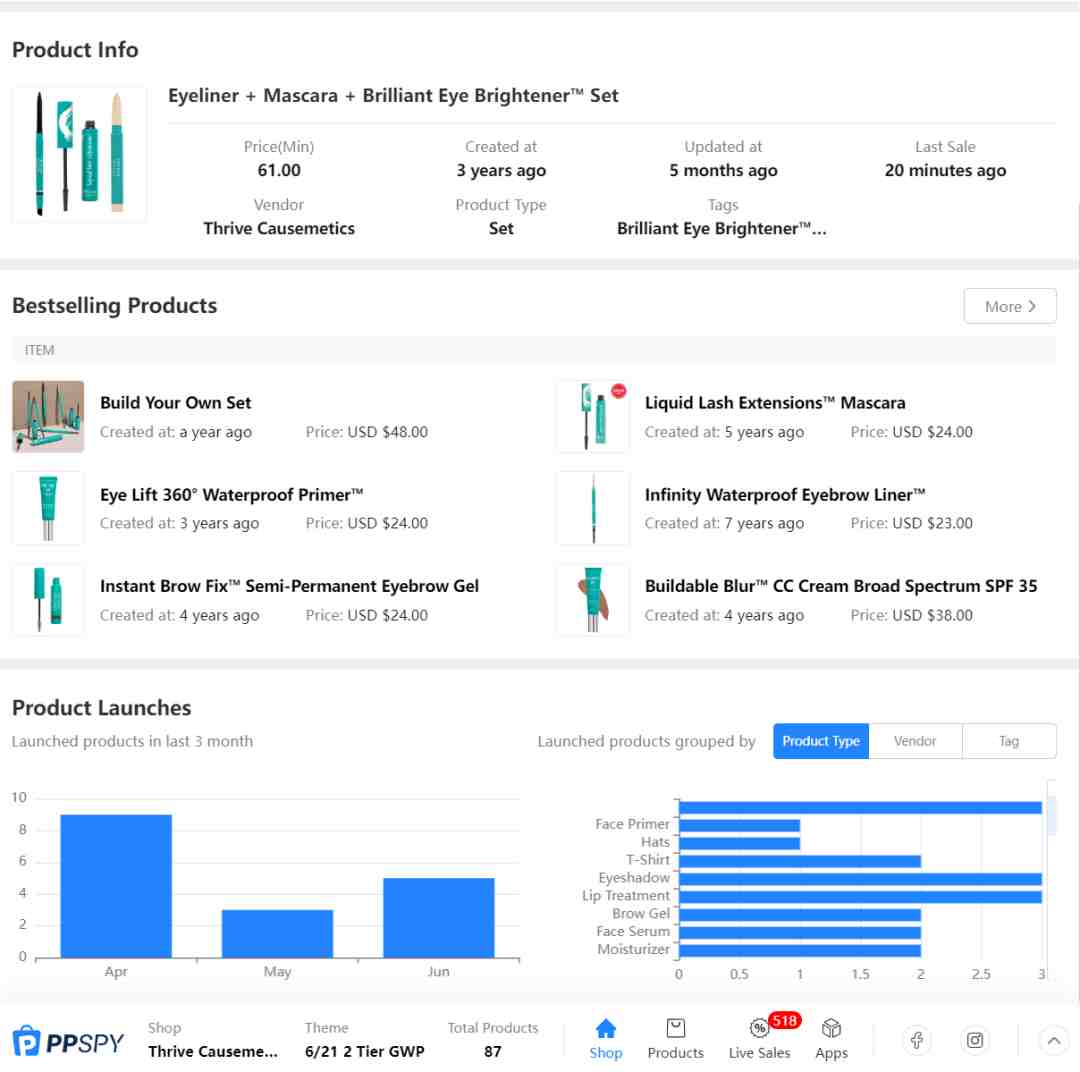The image size is (1080, 1072).
Task: Click the chart's vertical scroll slider
Action: click(1051, 816)
